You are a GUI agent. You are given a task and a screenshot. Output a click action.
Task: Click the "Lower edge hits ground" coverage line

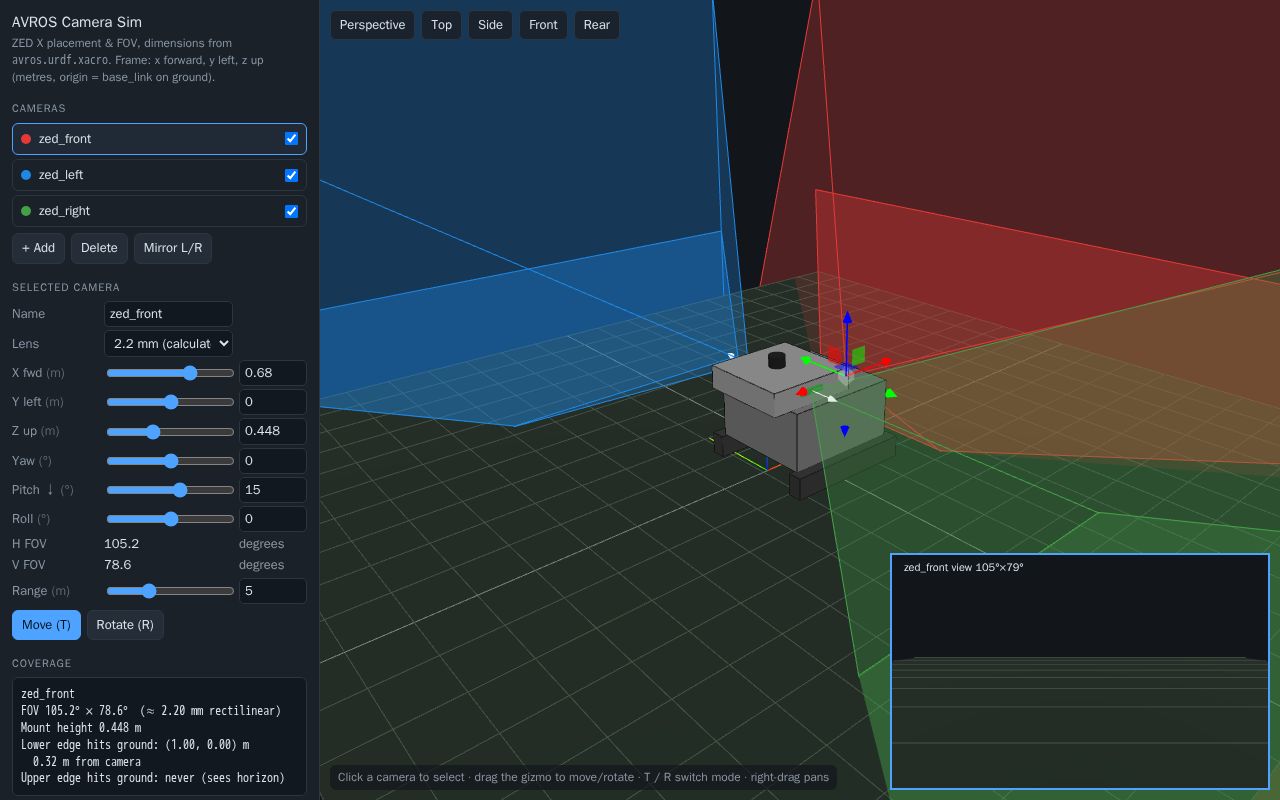pyautogui.click(x=135, y=745)
